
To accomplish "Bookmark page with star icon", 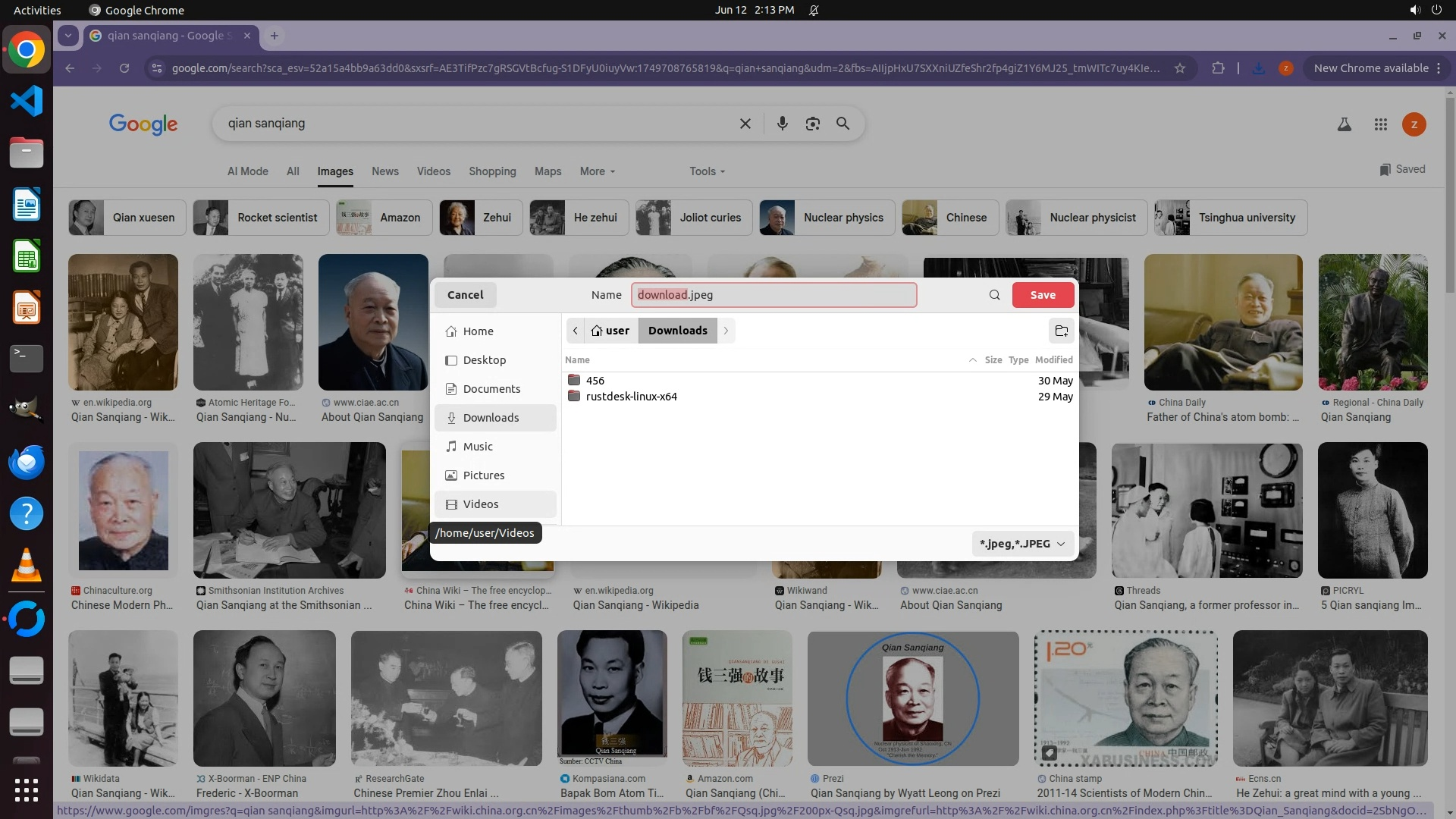I will pyautogui.click(x=1179, y=68).
